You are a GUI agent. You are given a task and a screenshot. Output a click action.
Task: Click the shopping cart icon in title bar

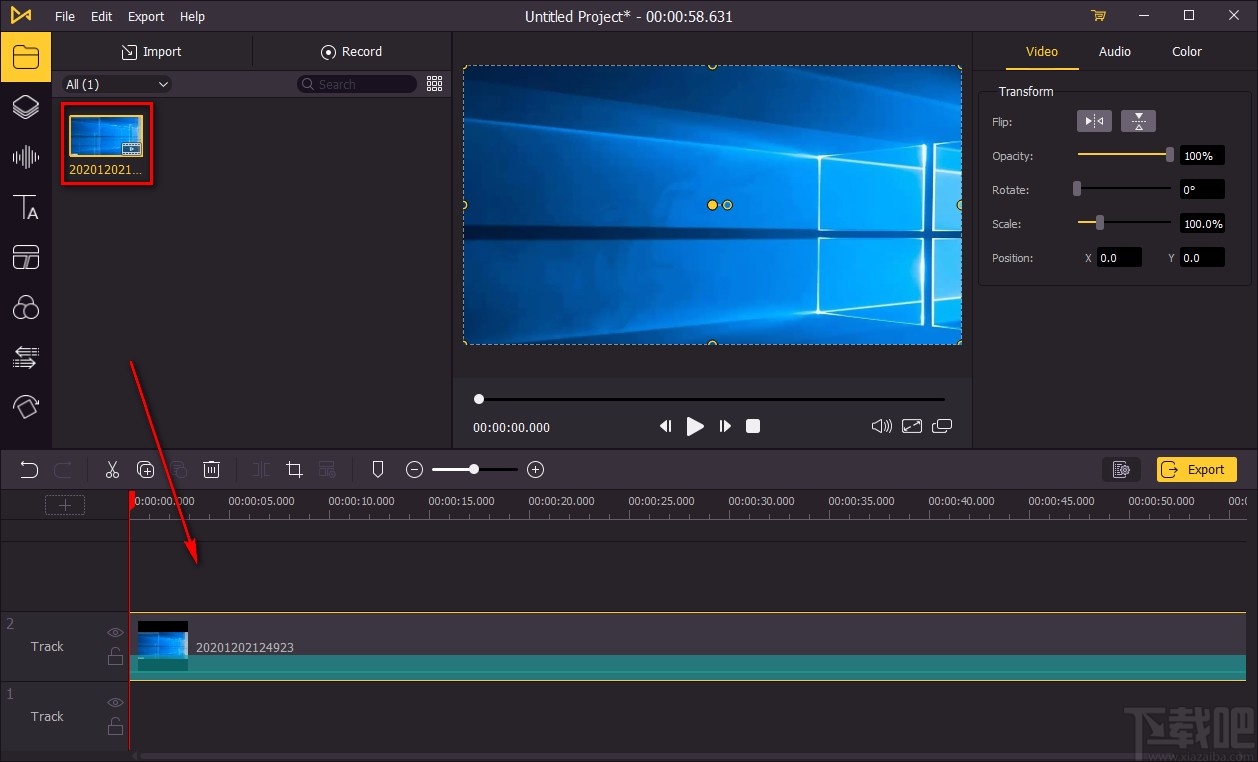click(1099, 16)
